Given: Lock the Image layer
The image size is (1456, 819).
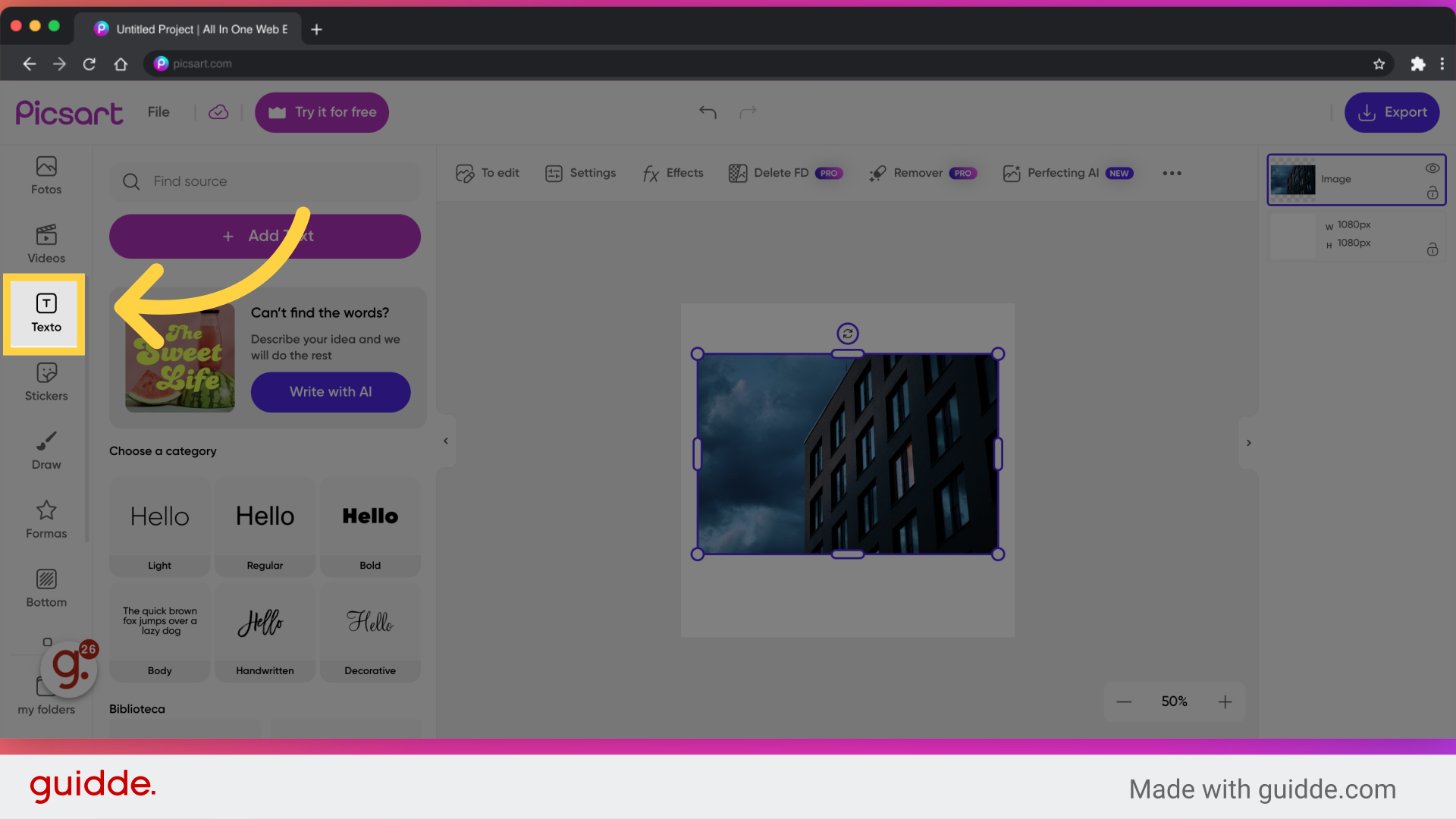Looking at the screenshot, I should (1432, 193).
